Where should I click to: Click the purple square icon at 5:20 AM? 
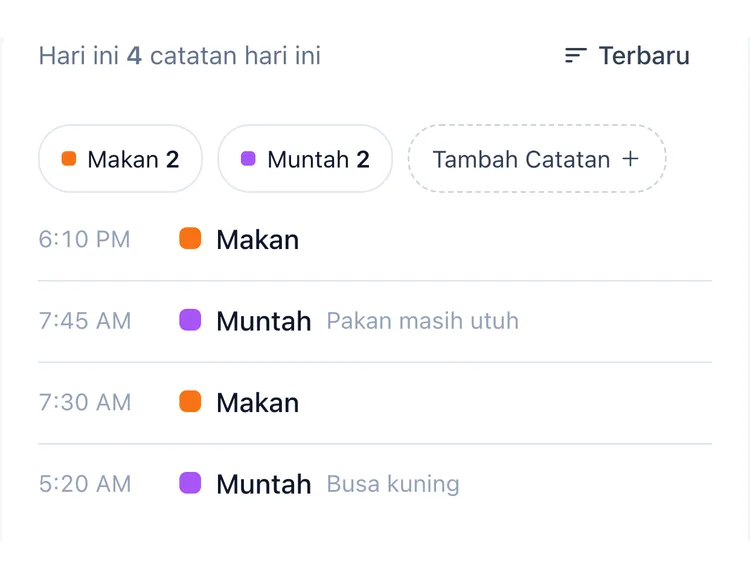tap(190, 483)
